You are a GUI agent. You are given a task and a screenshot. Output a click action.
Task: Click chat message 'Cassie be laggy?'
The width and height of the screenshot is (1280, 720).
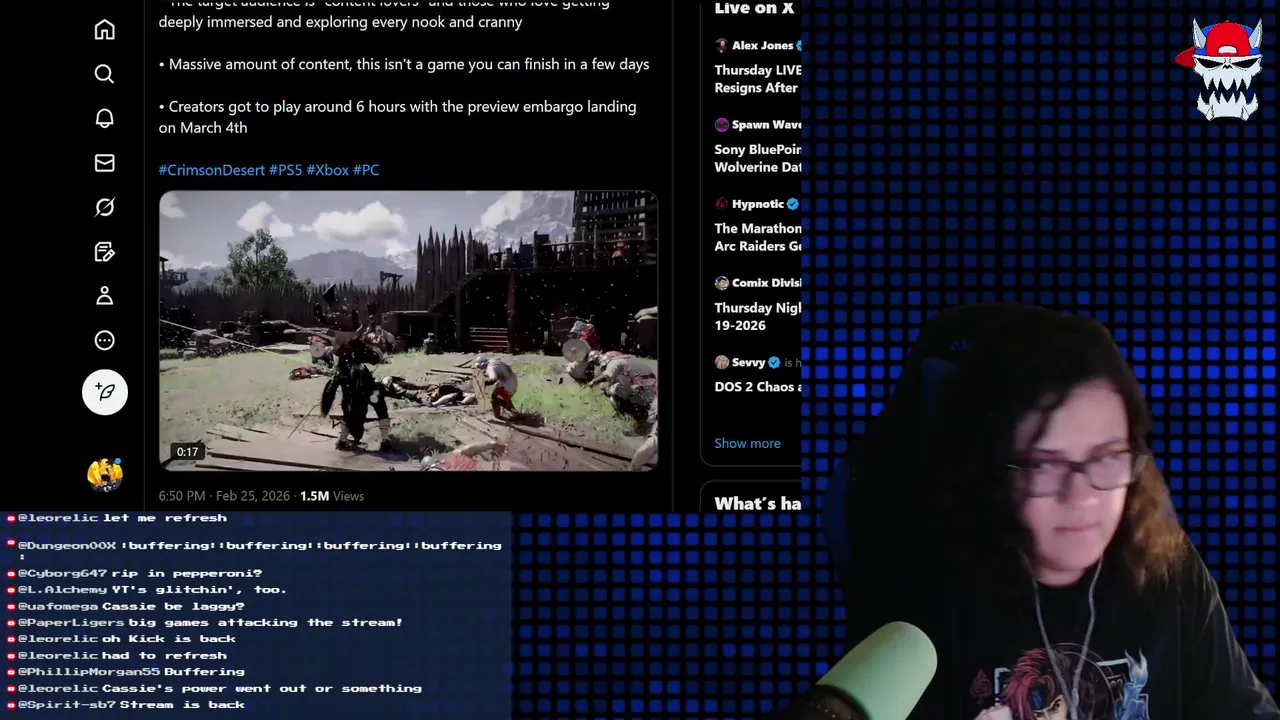click(x=173, y=606)
